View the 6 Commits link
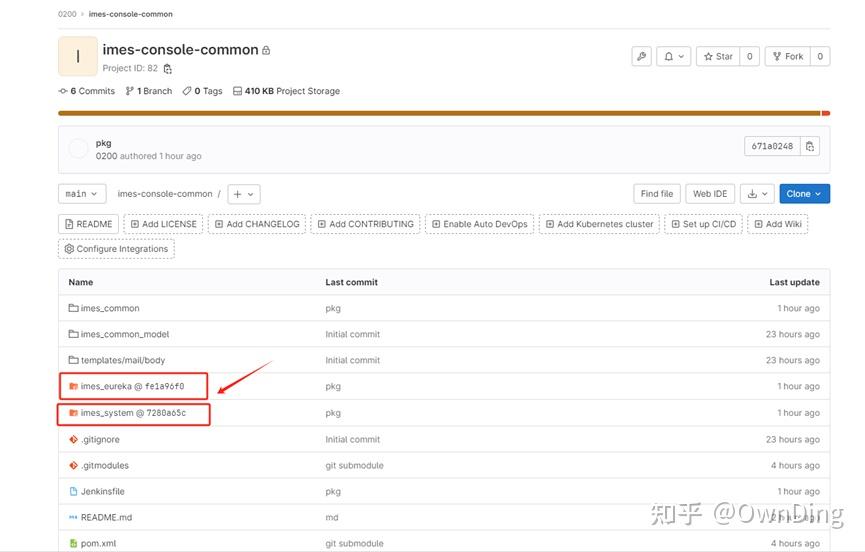The height and width of the screenshot is (552, 865). click(x=87, y=91)
